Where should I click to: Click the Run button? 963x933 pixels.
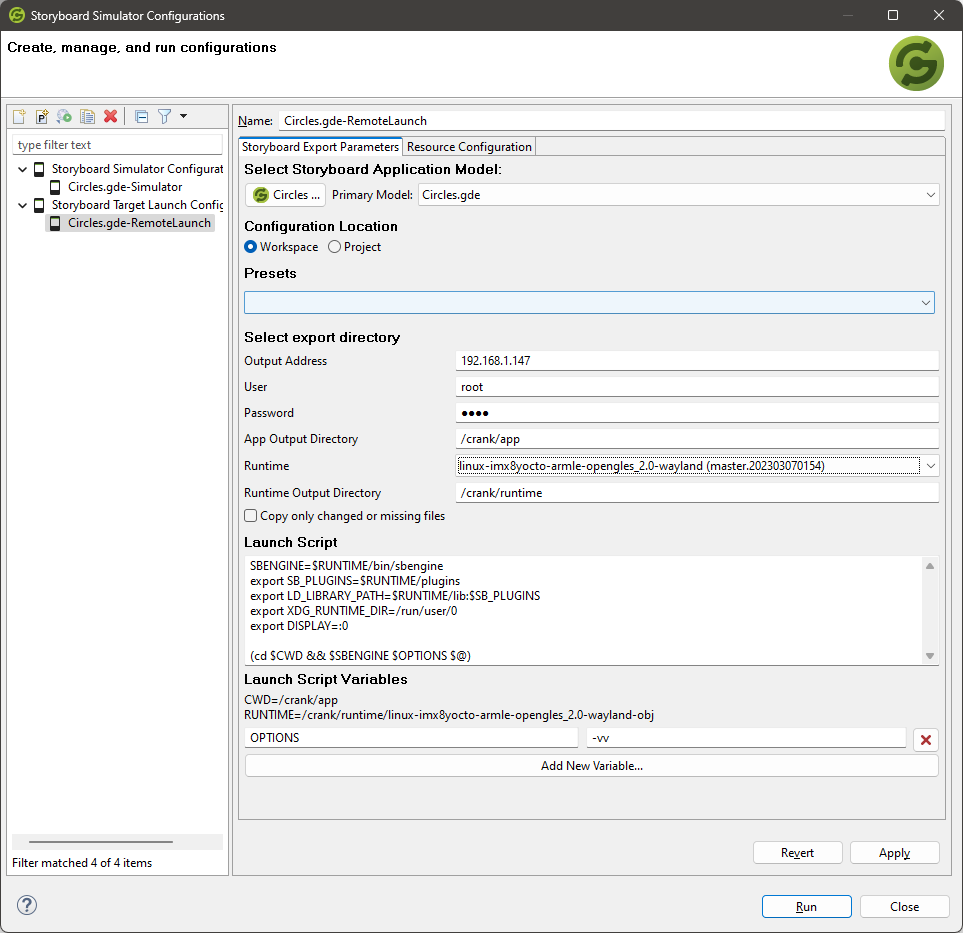806,907
